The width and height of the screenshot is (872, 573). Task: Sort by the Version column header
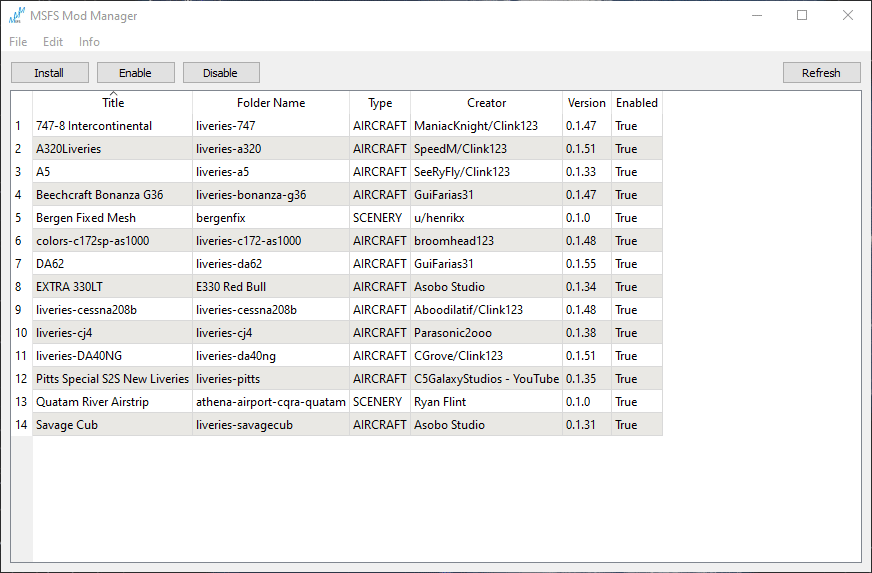(587, 103)
